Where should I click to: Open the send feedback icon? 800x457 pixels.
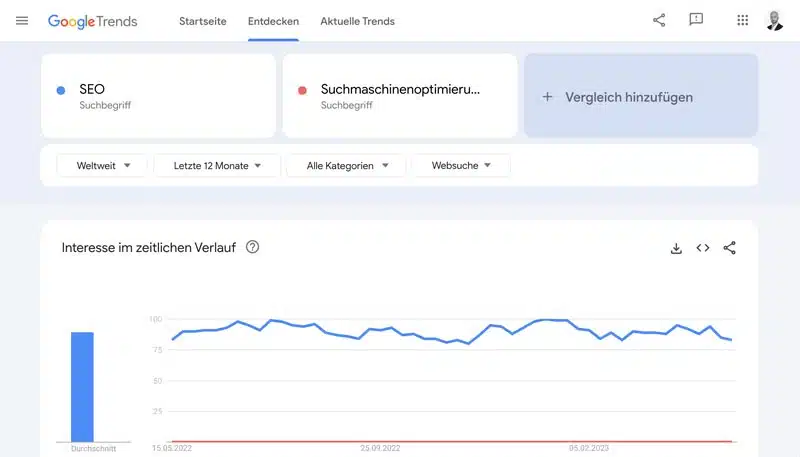click(x=696, y=20)
